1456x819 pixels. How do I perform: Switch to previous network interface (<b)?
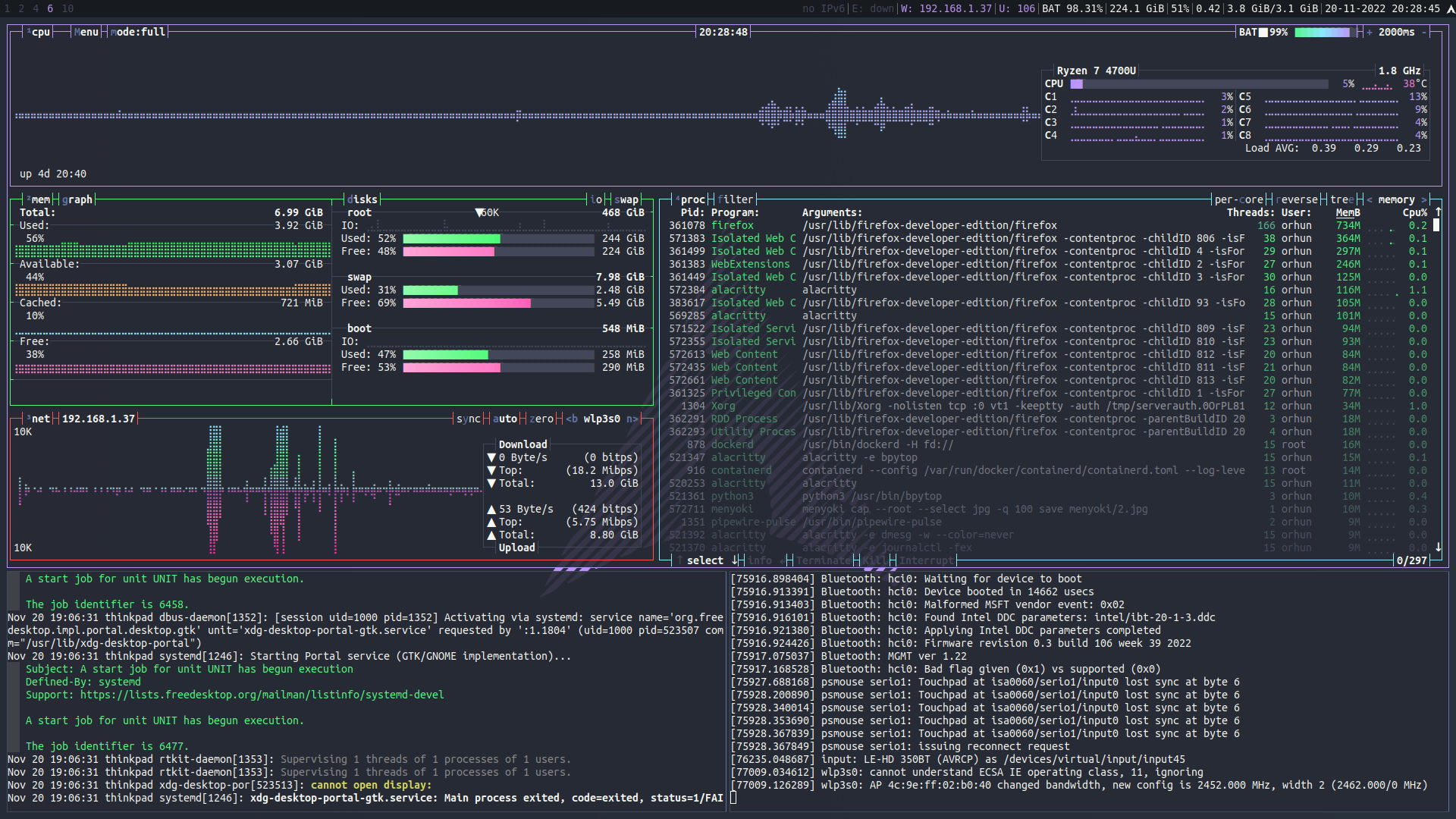pyautogui.click(x=572, y=419)
